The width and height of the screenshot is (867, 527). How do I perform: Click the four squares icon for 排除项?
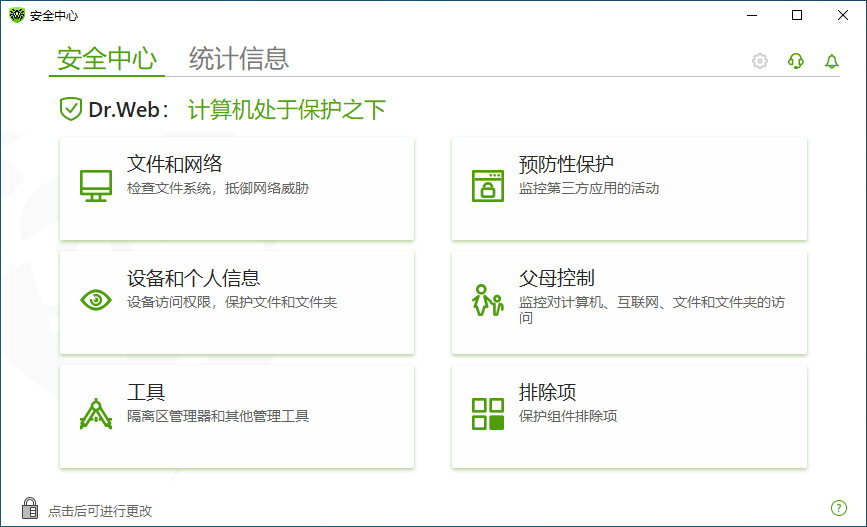coord(488,414)
